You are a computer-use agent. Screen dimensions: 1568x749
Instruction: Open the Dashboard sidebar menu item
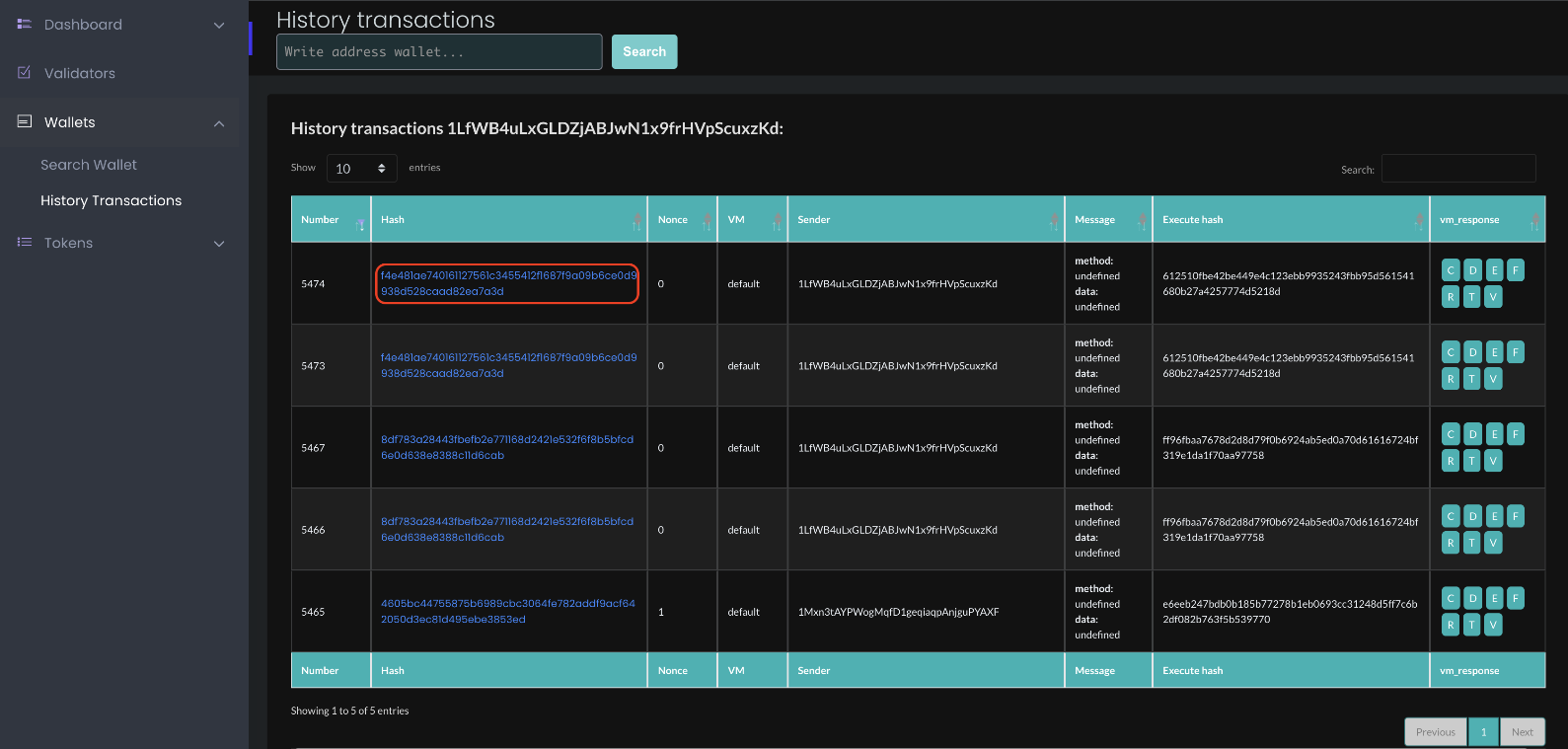(x=83, y=25)
